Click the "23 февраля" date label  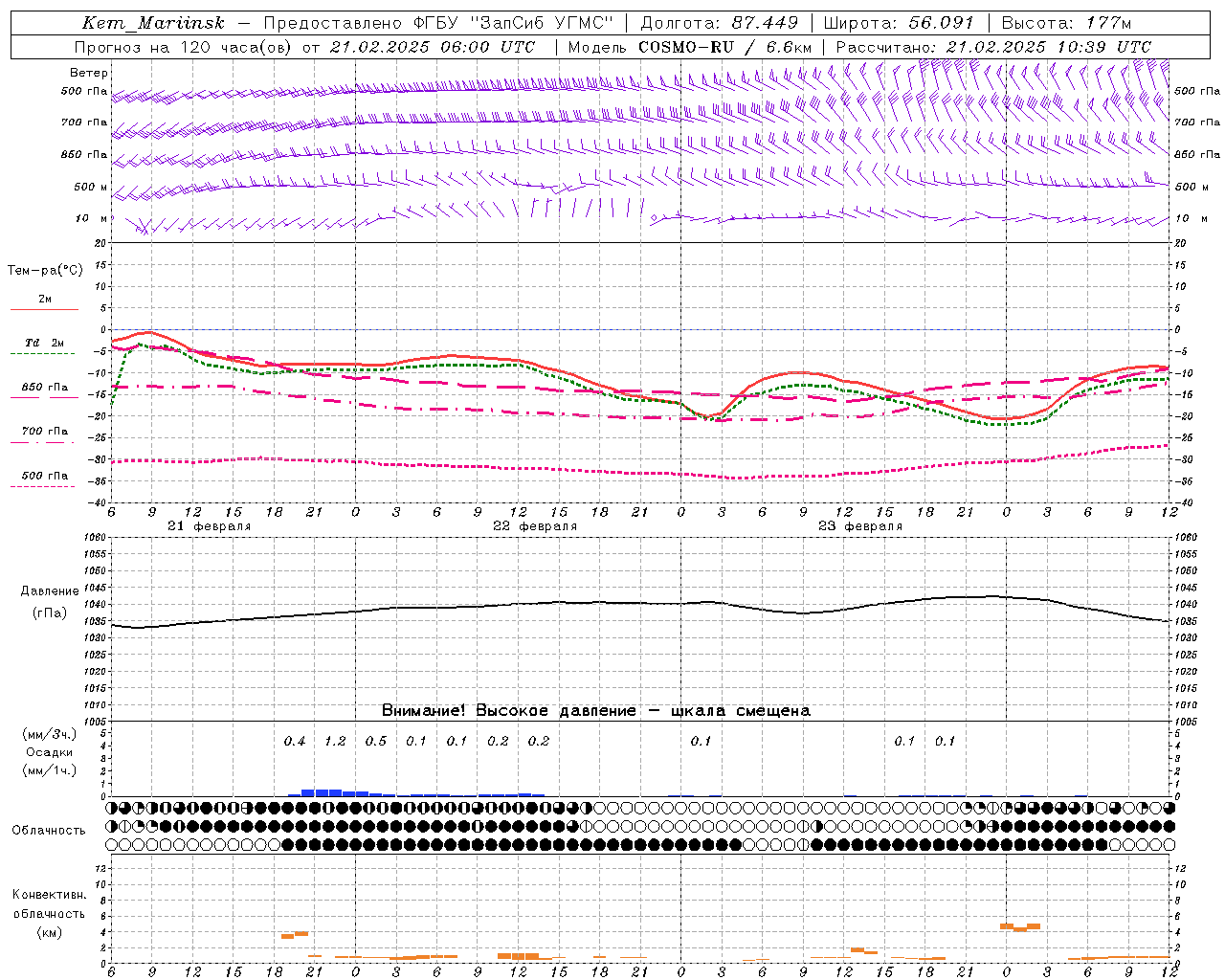coord(860,526)
